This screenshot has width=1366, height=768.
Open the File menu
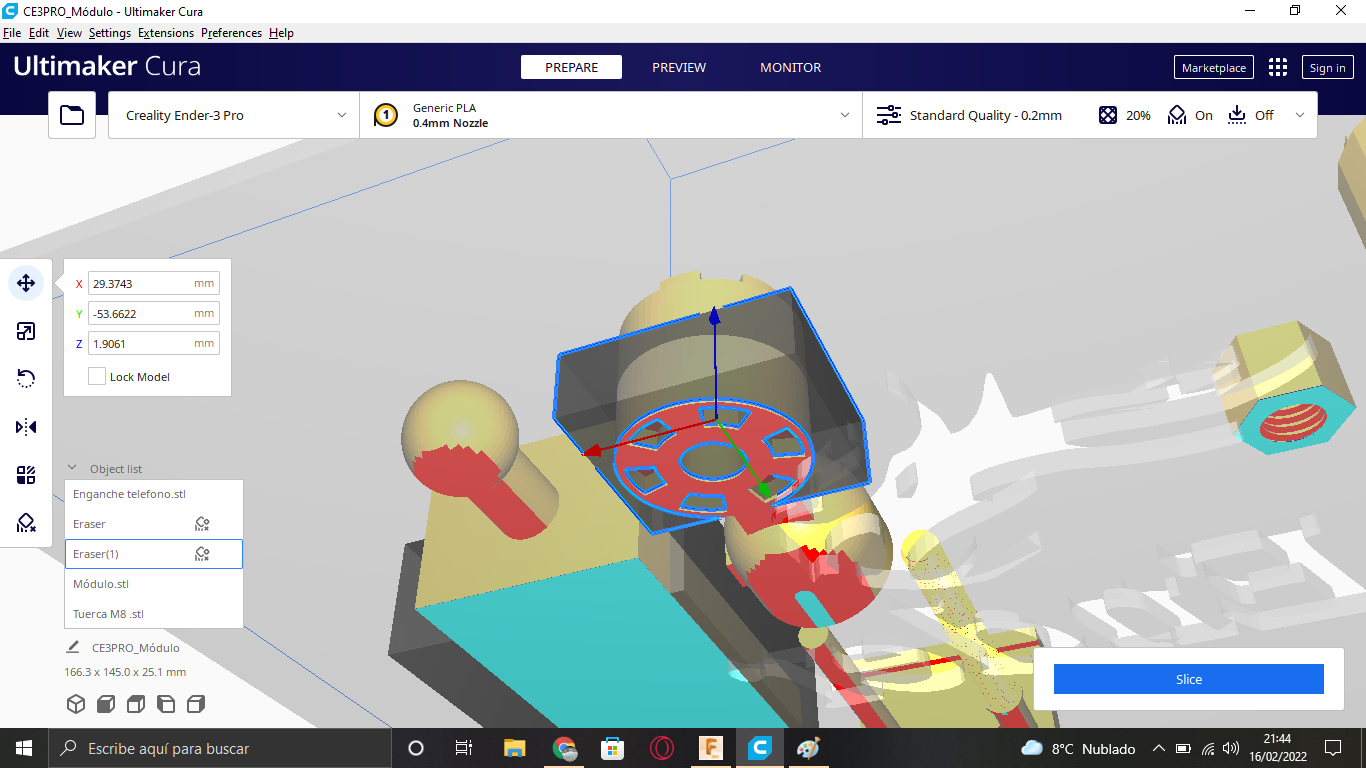pos(12,33)
